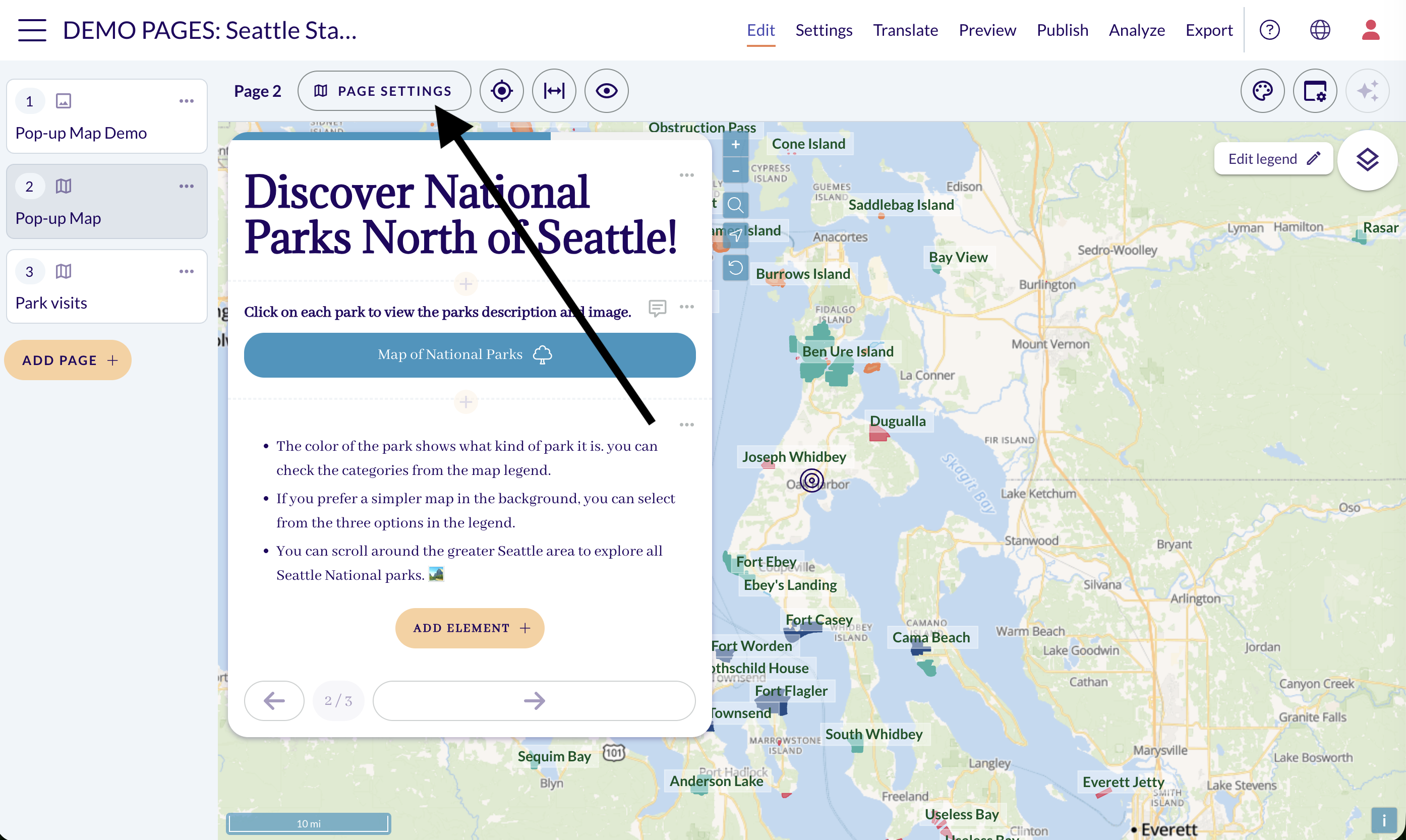Go to the next page arrow
This screenshot has width=1406, height=840.
(x=534, y=701)
